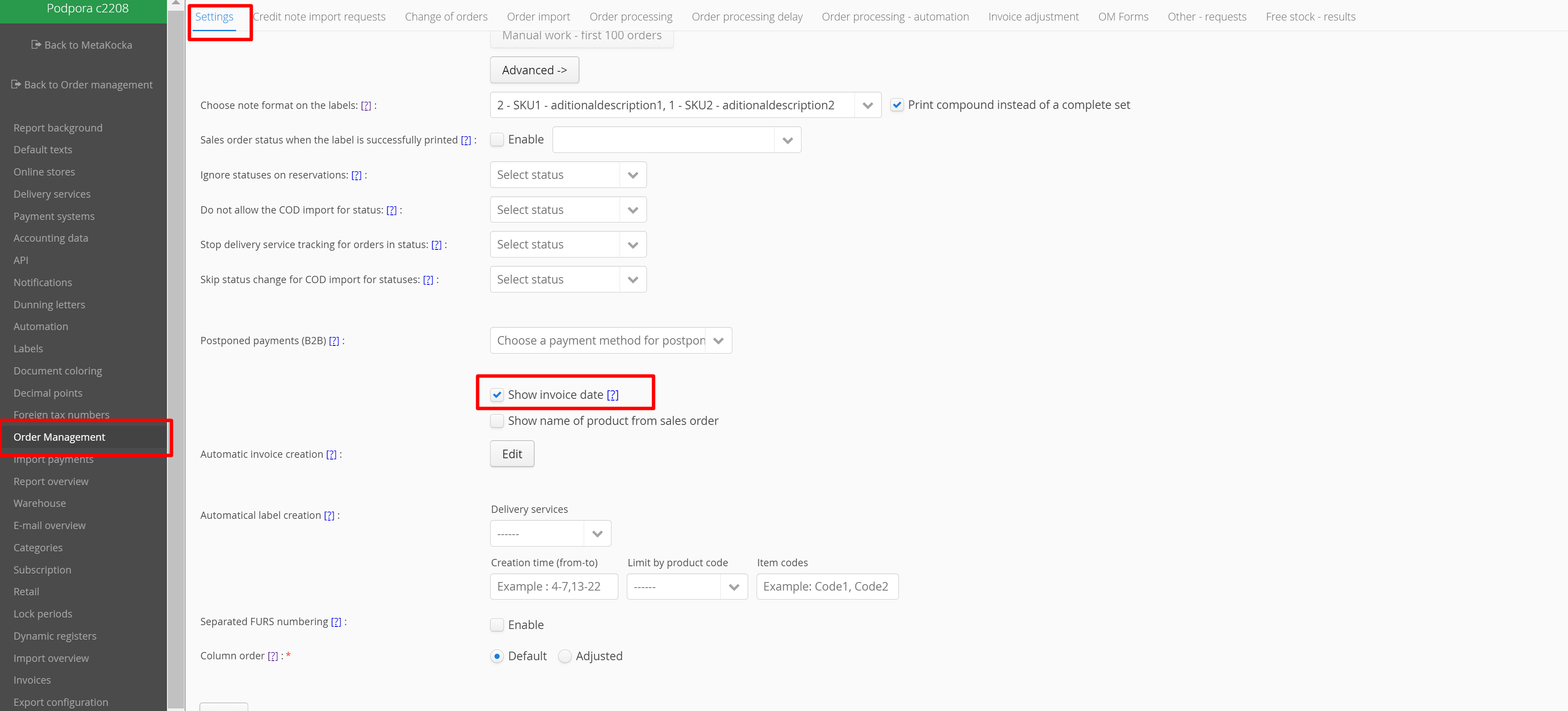1568x711 pixels.
Task: Select Adjusted column order option
Action: click(565, 656)
